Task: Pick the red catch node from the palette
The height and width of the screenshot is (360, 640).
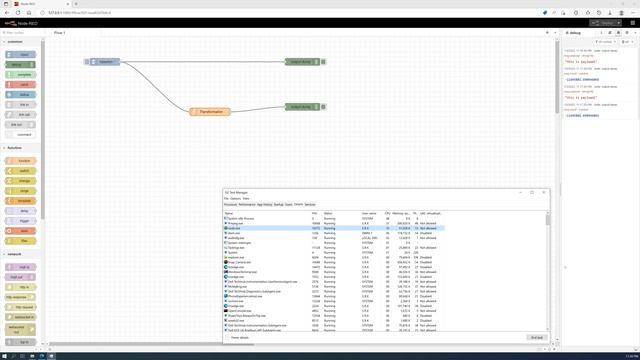Action: point(20,84)
